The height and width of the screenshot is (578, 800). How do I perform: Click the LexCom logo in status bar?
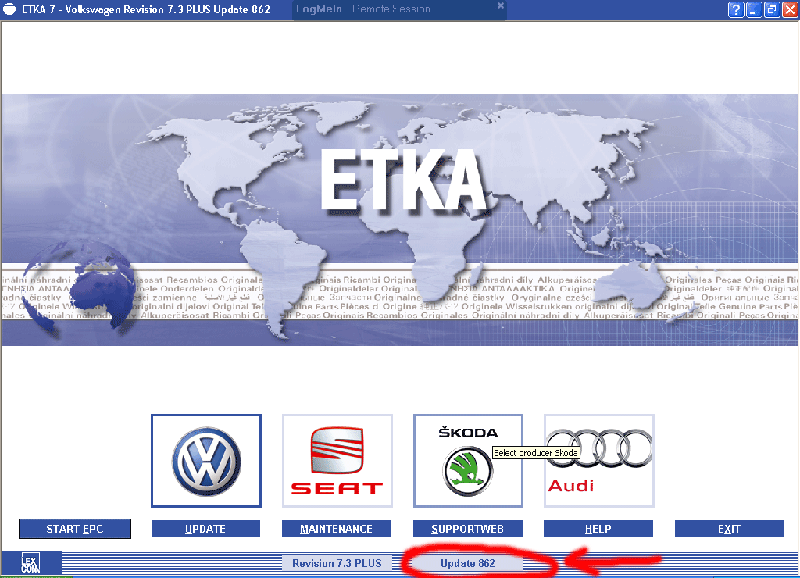[x=31, y=563]
